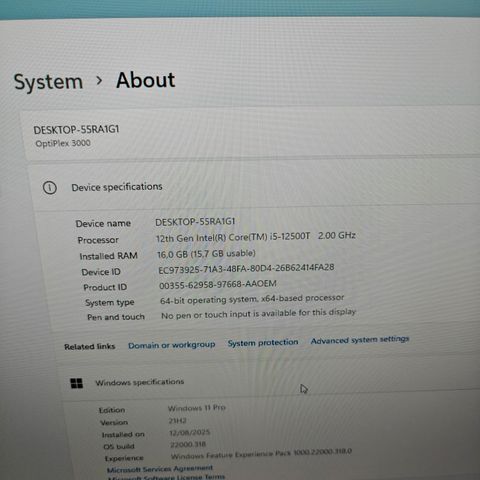Screen dimensions: 480x480
Task: Click the breadcrumb chevron arrow icon
Action: 99,80
